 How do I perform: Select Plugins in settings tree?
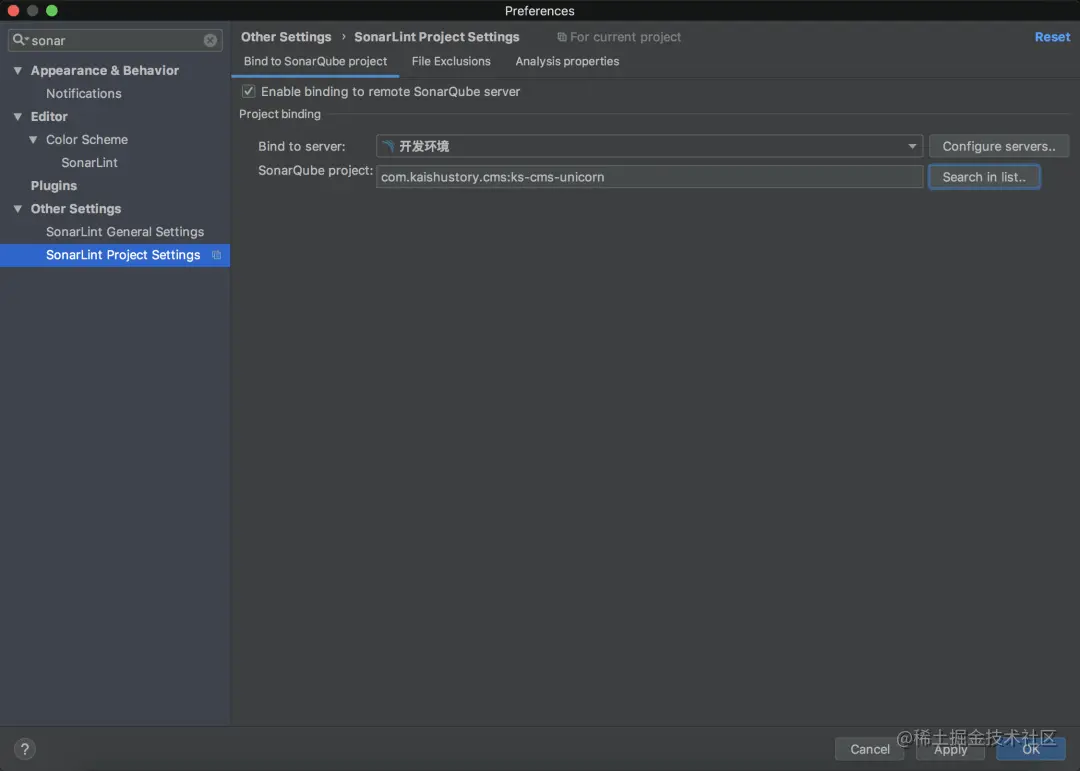pos(54,186)
